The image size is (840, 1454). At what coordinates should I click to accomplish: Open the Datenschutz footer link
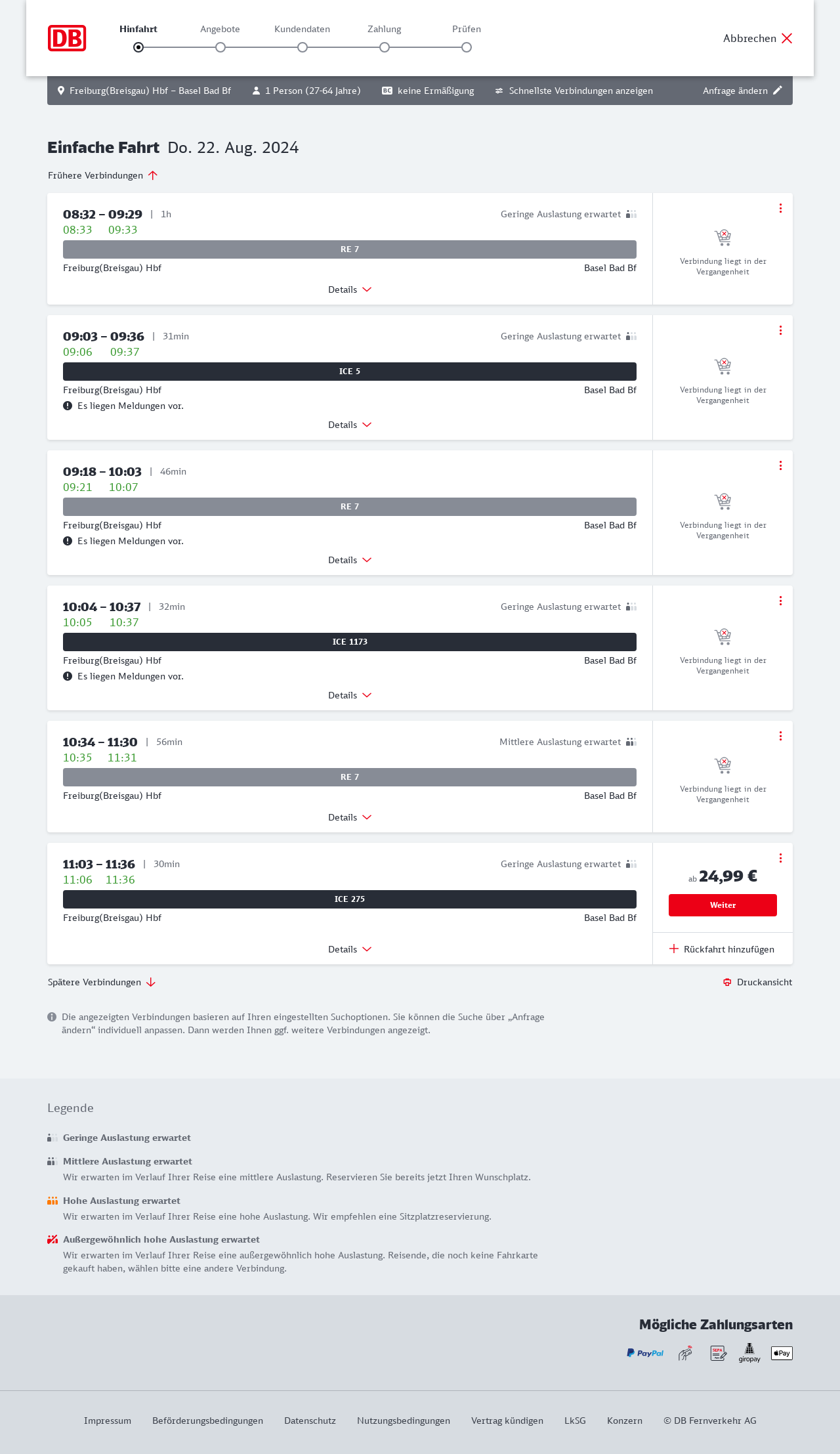(x=310, y=1421)
